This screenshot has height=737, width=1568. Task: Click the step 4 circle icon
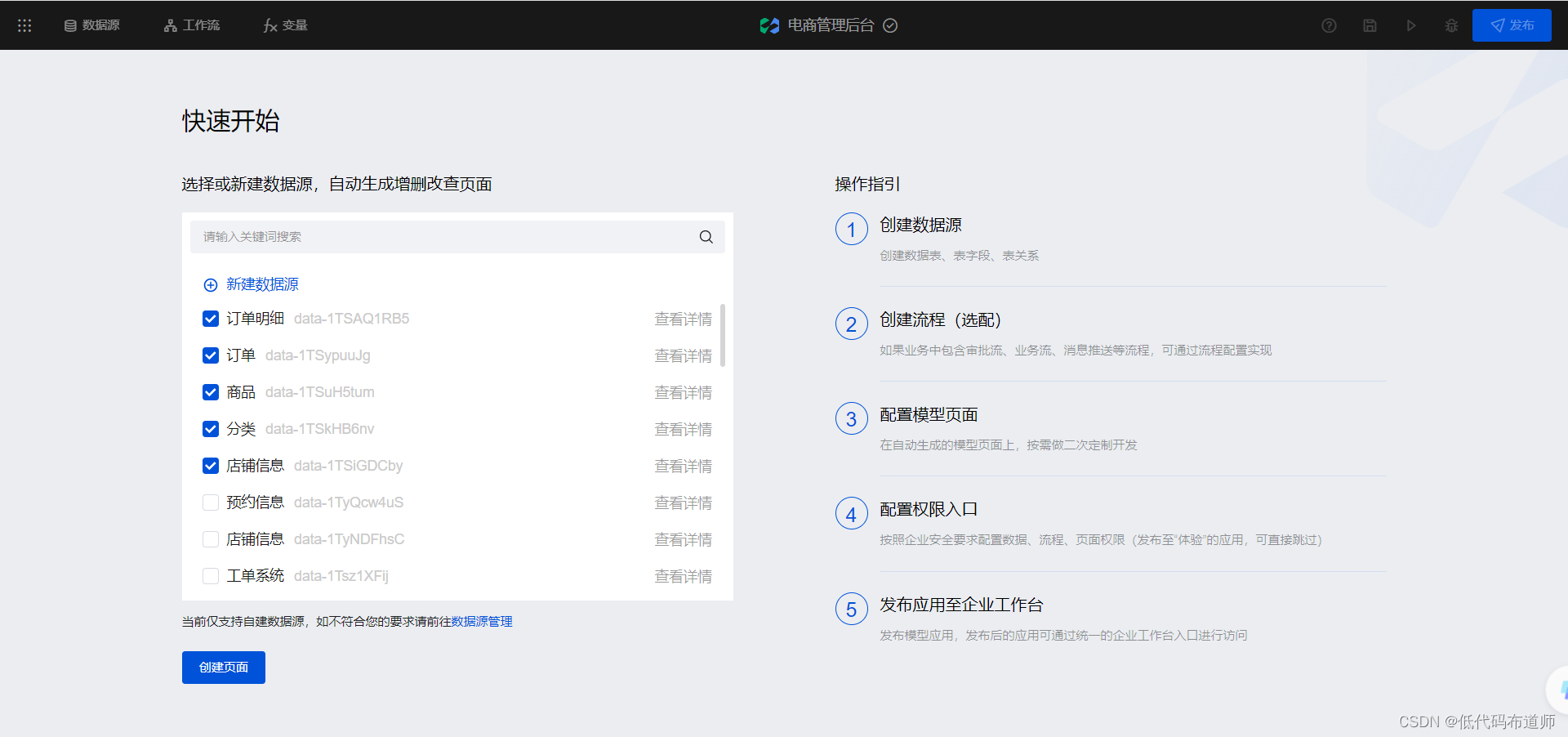point(851,513)
